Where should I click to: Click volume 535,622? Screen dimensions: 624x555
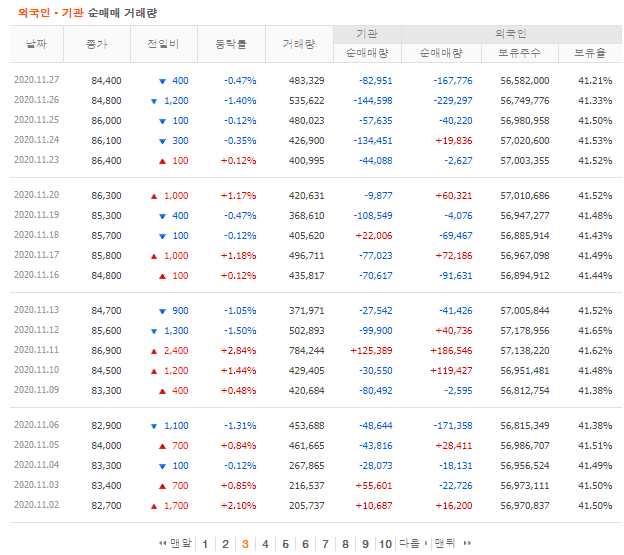[306, 101]
